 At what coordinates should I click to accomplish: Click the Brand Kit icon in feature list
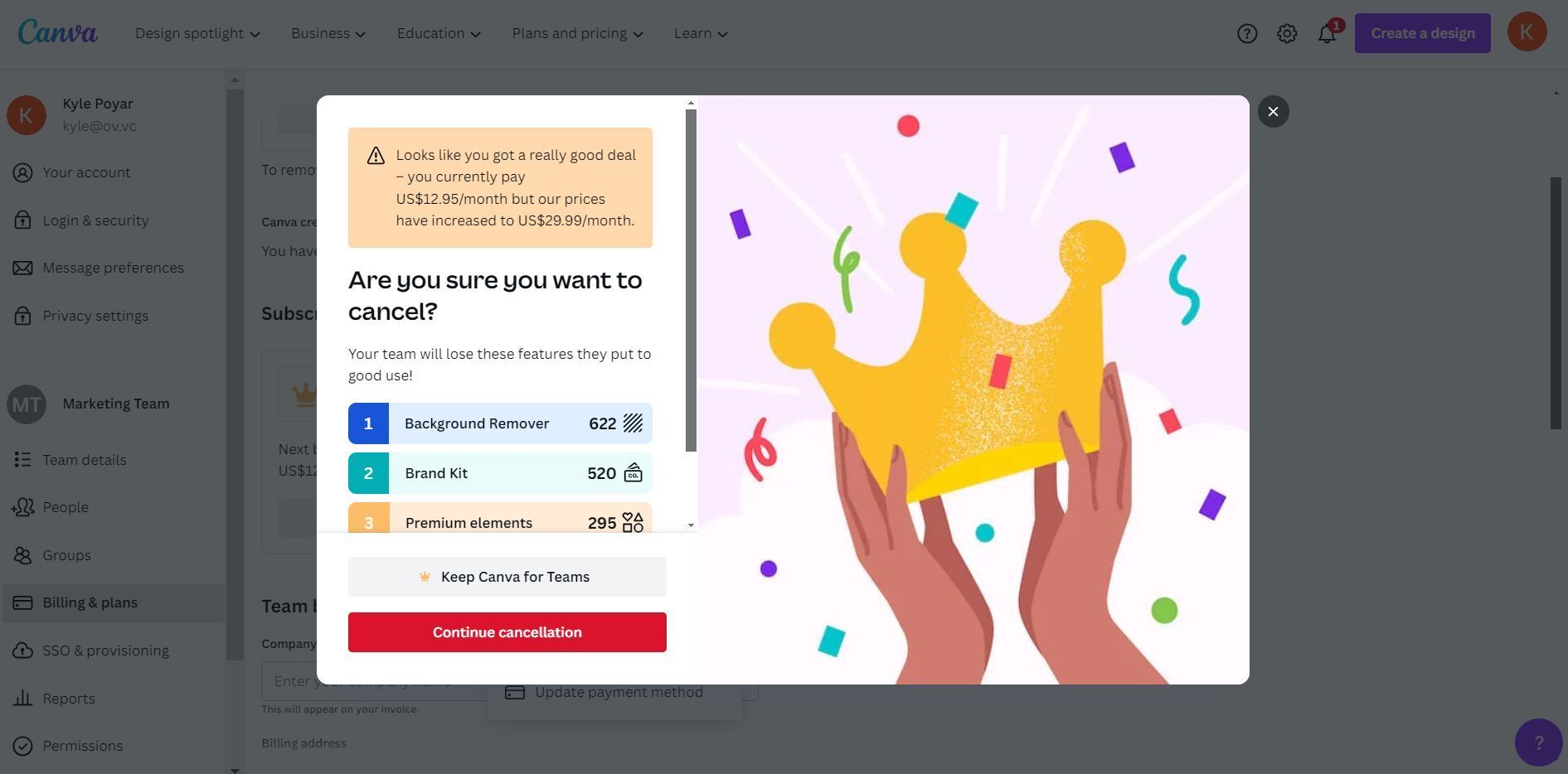(633, 473)
